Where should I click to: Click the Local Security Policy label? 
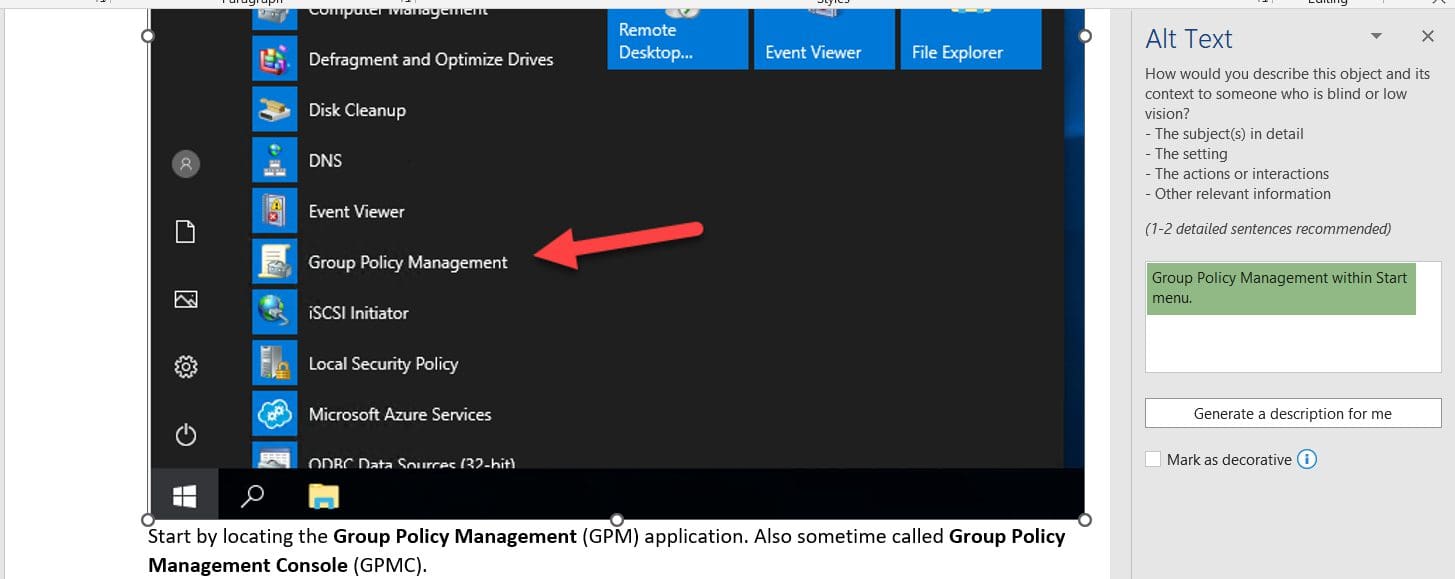pos(383,363)
